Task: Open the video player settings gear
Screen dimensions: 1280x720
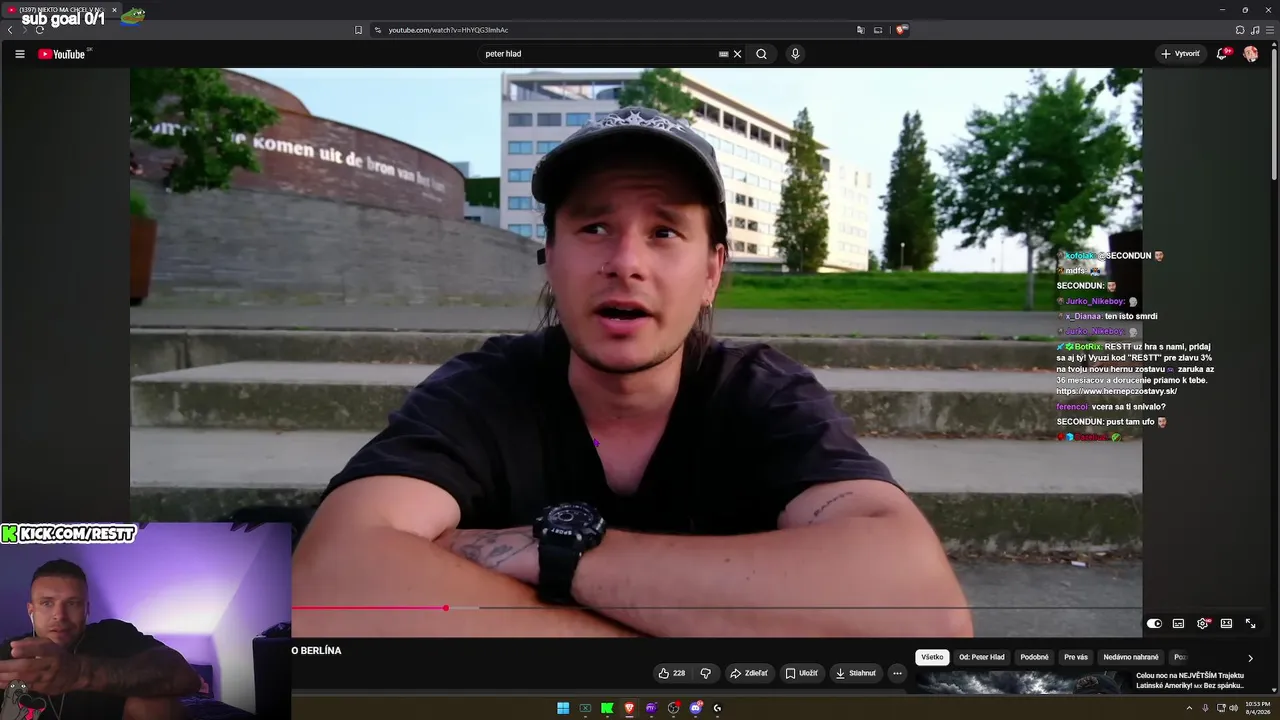Action: tap(1203, 624)
